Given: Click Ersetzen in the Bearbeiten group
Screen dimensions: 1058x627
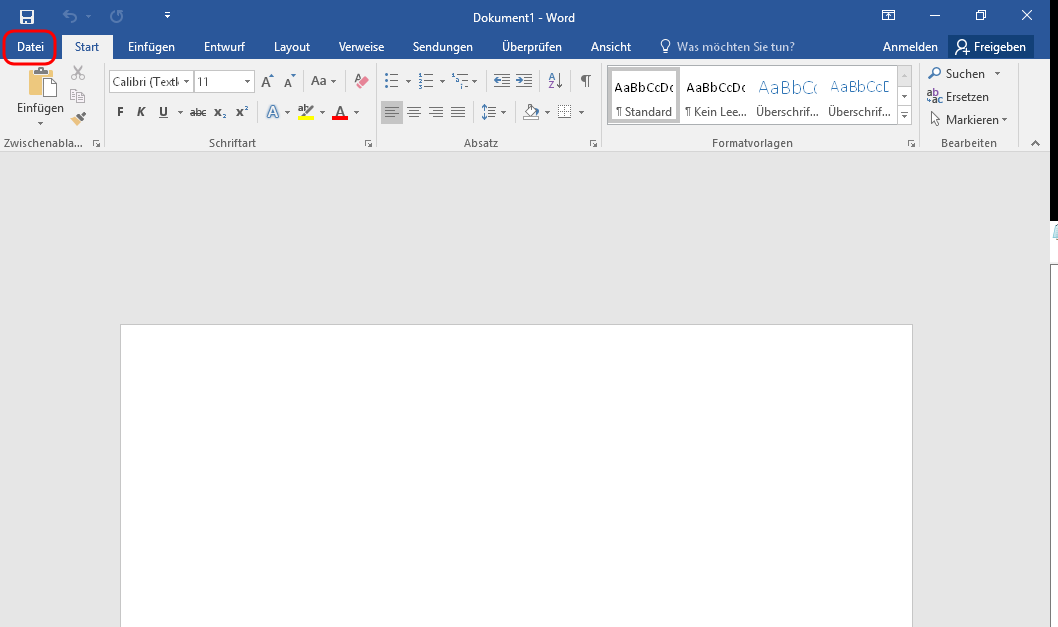Looking at the screenshot, I should 956,96.
